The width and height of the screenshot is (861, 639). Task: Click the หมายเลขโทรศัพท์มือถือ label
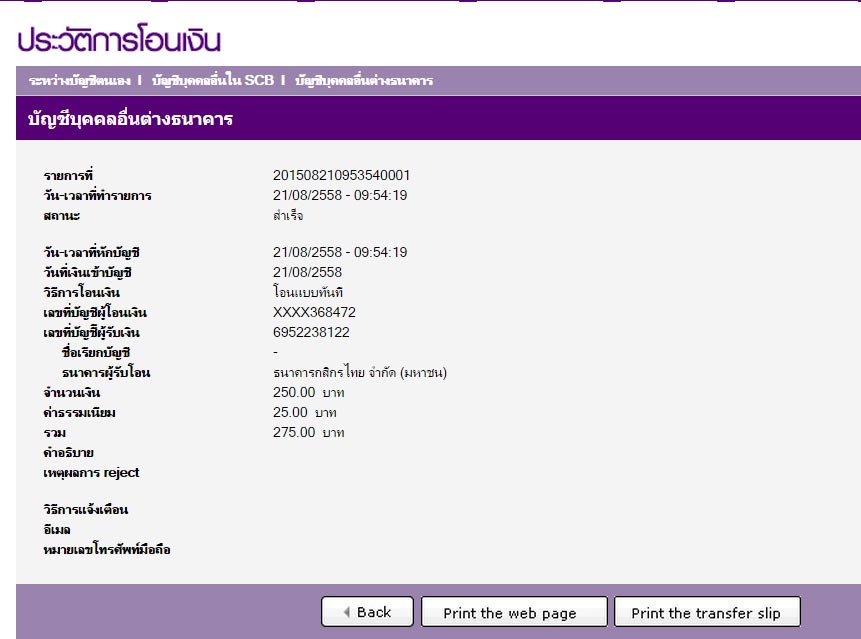[x=99, y=549]
